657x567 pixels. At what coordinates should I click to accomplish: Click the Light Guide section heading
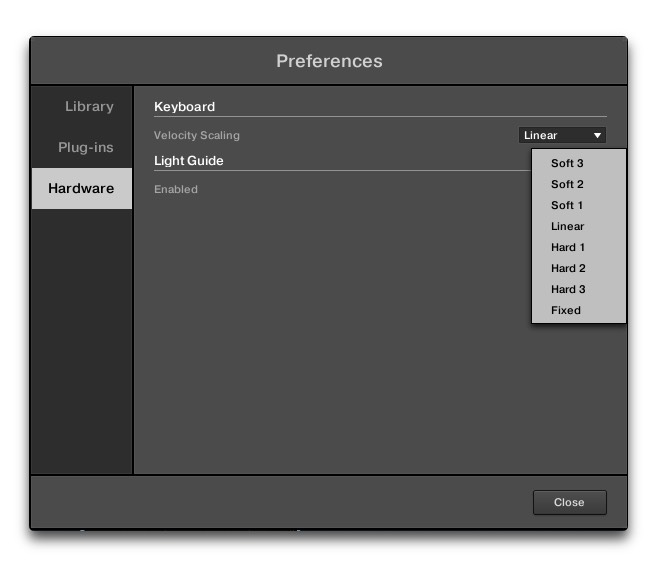point(189,161)
